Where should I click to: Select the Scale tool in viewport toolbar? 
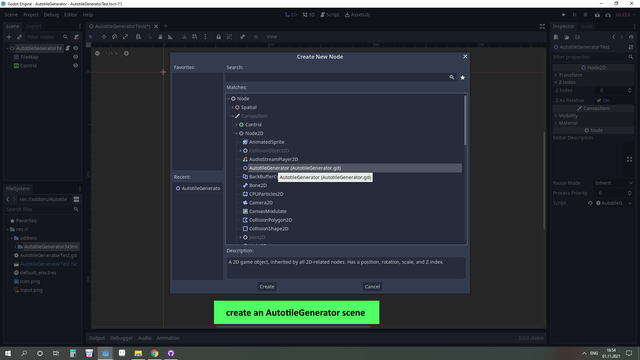pos(125,37)
